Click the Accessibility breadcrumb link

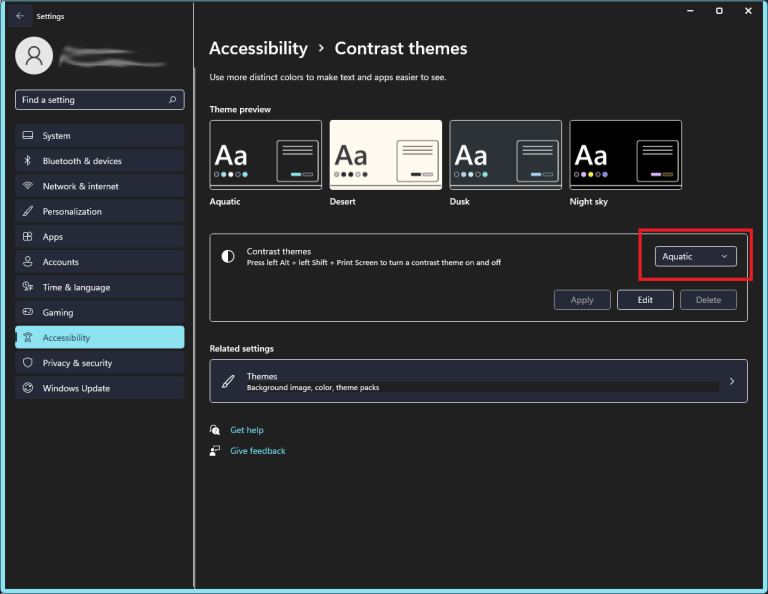[x=258, y=48]
